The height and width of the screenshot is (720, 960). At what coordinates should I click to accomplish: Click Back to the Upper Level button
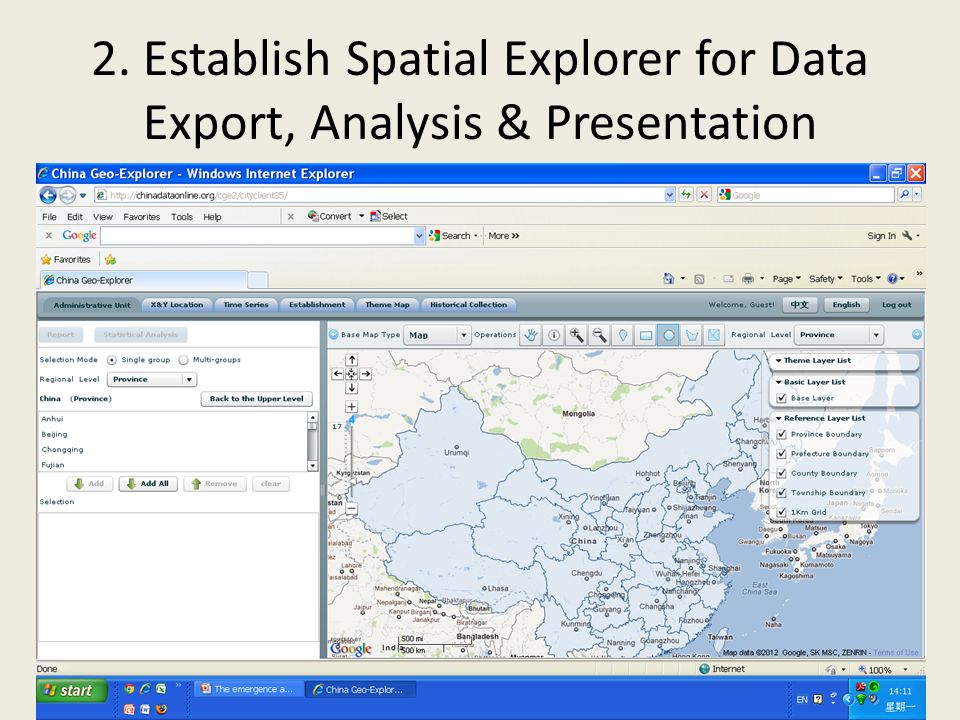[257, 399]
